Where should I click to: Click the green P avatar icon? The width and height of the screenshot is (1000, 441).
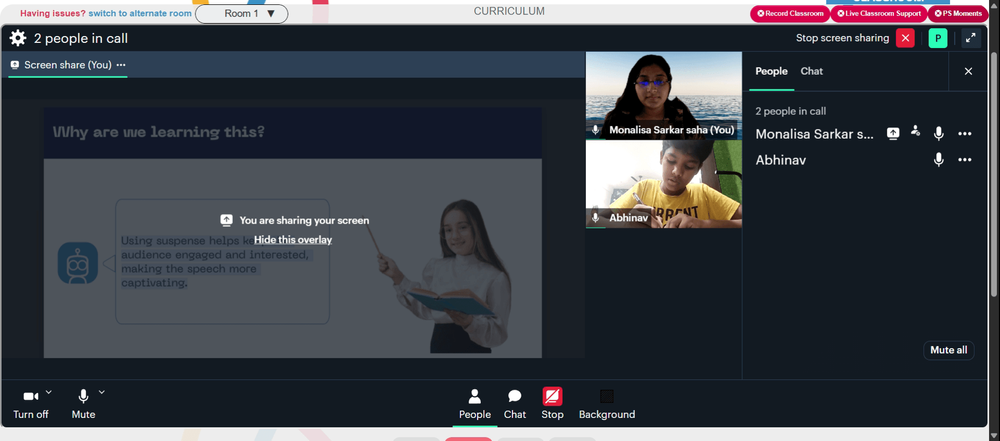(938, 38)
